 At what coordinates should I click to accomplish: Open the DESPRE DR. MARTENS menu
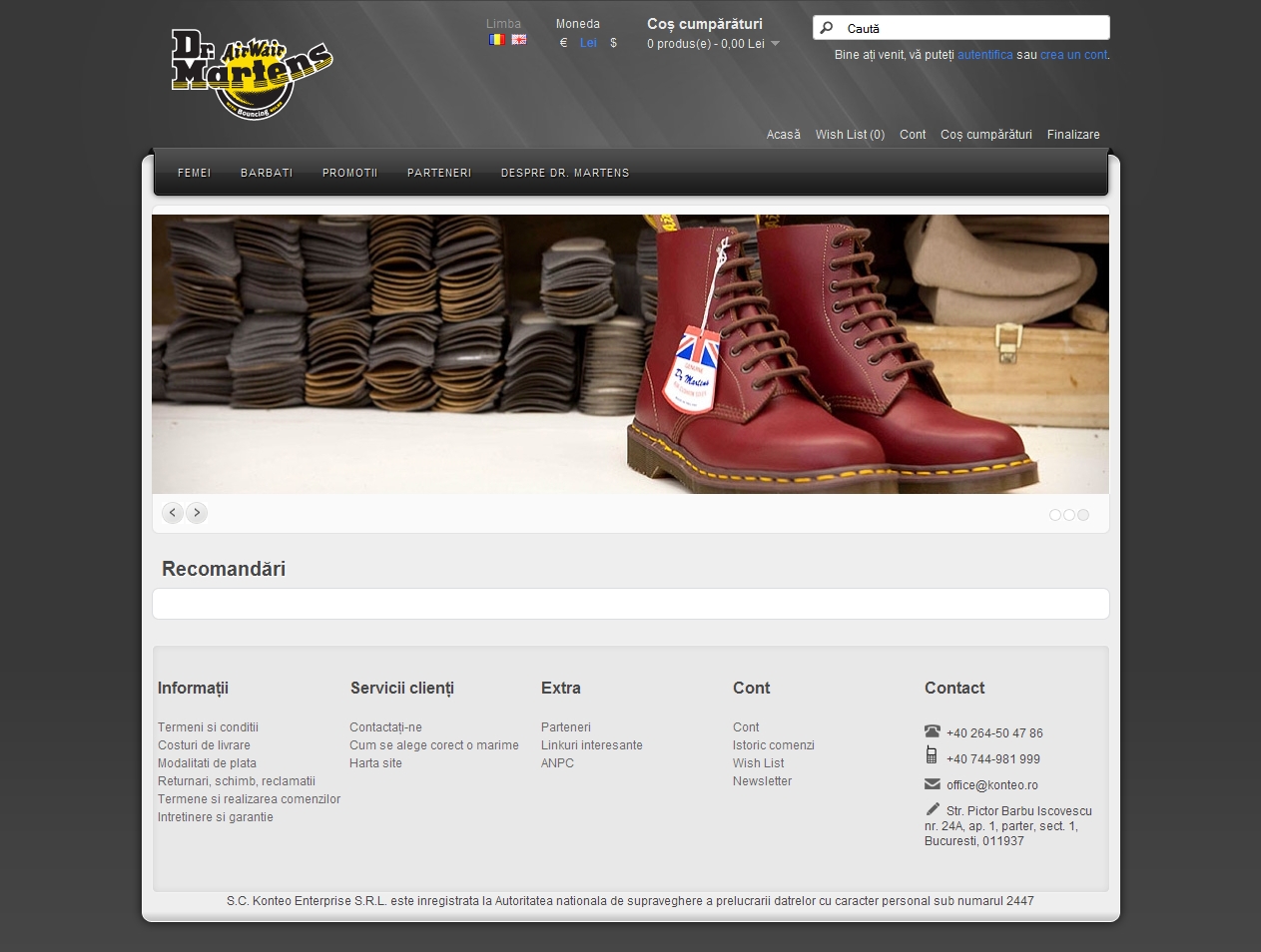pyautogui.click(x=565, y=173)
